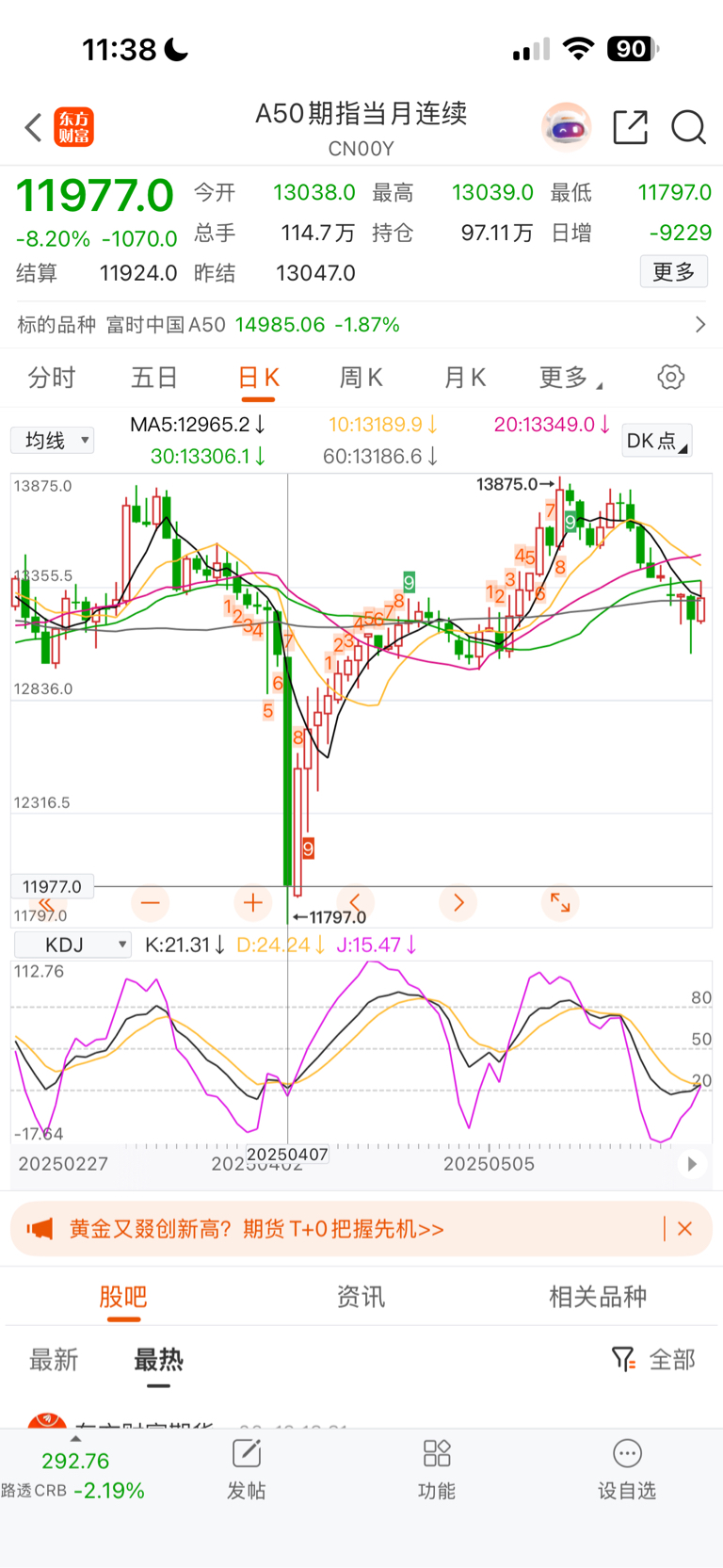This screenshot has height=1568, width=723.
Task: Jump to earliest data double-arrow icon
Action: 45,904
